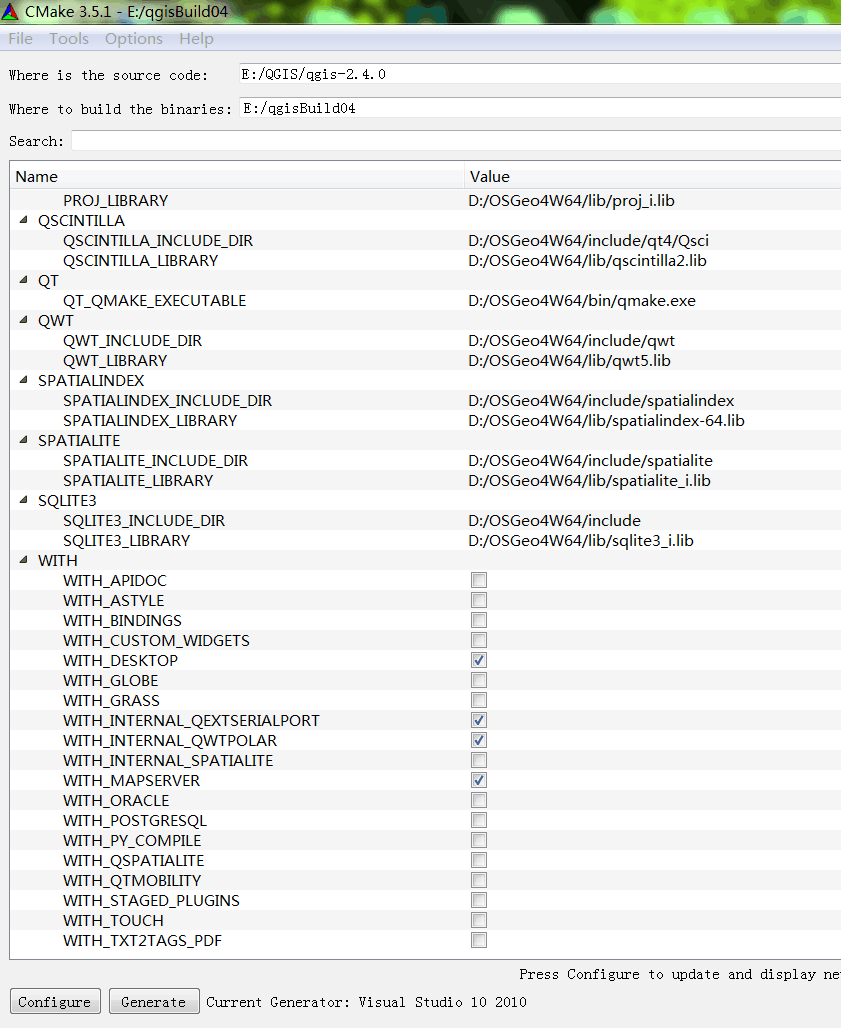This screenshot has height=1028, width=841.
Task: Collapse the SQLITE3 group
Action: 24,500
